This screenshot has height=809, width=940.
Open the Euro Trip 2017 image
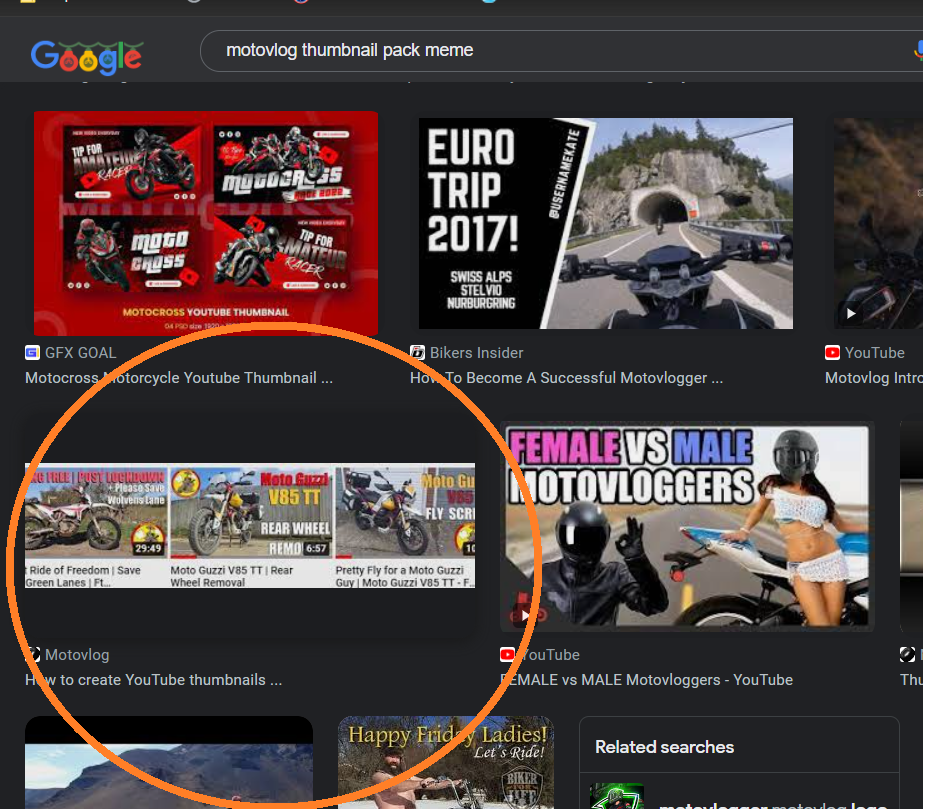605,223
